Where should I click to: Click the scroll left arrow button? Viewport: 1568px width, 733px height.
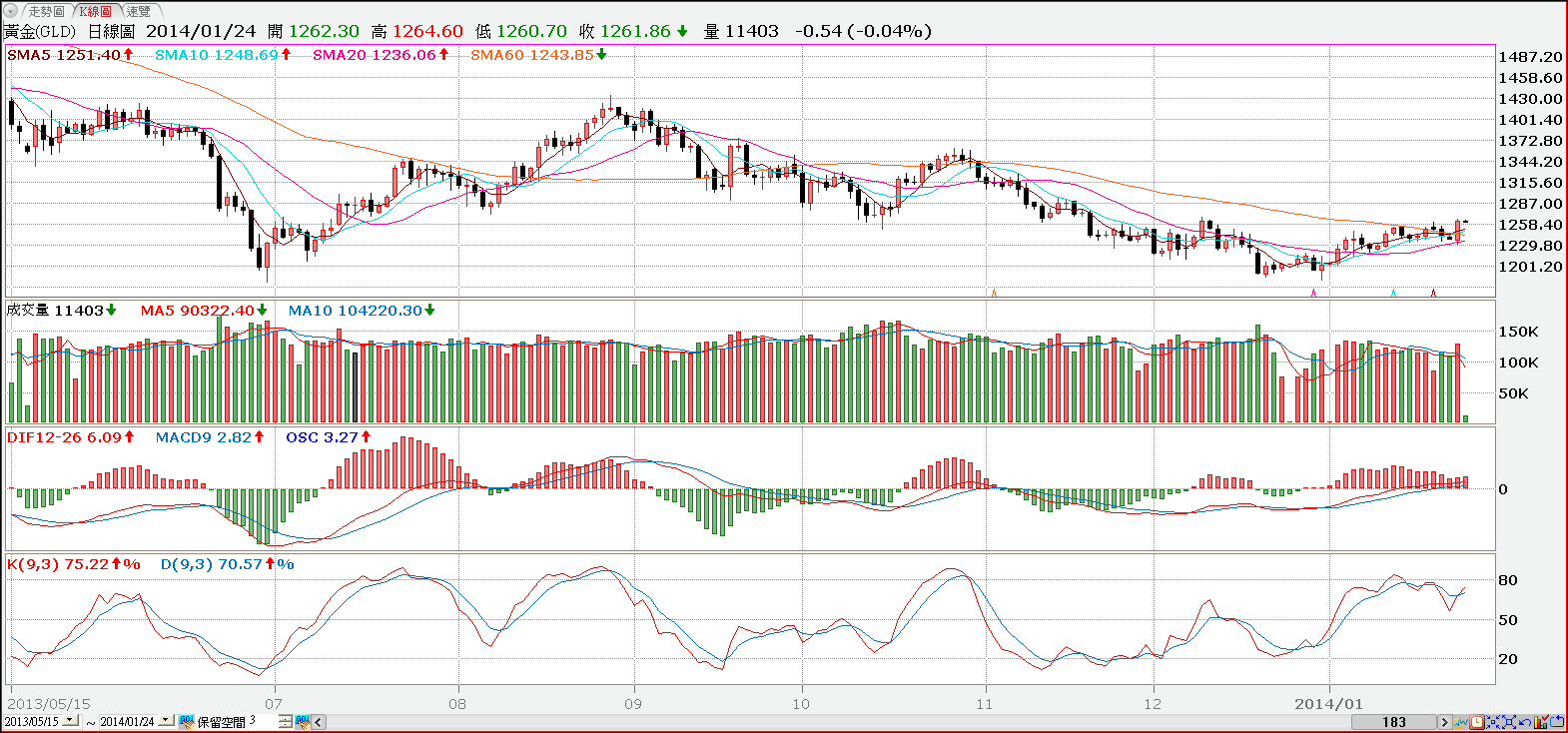(x=319, y=722)
